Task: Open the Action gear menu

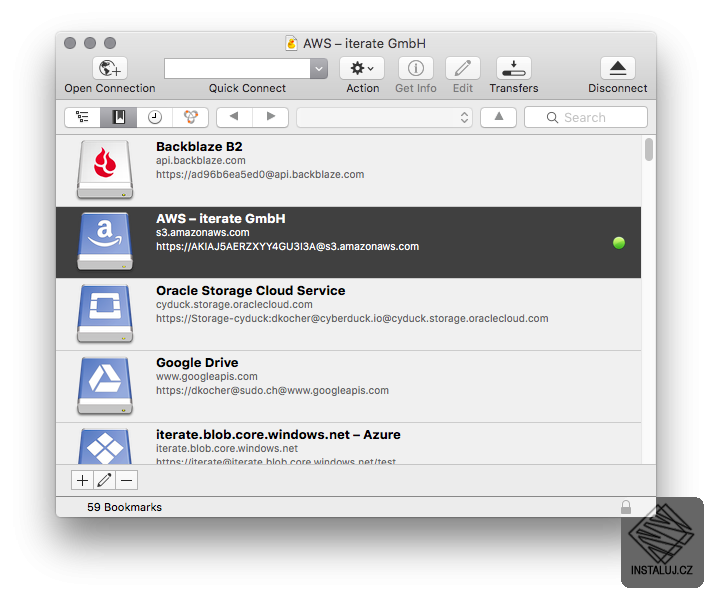Action: coord(362,68)
